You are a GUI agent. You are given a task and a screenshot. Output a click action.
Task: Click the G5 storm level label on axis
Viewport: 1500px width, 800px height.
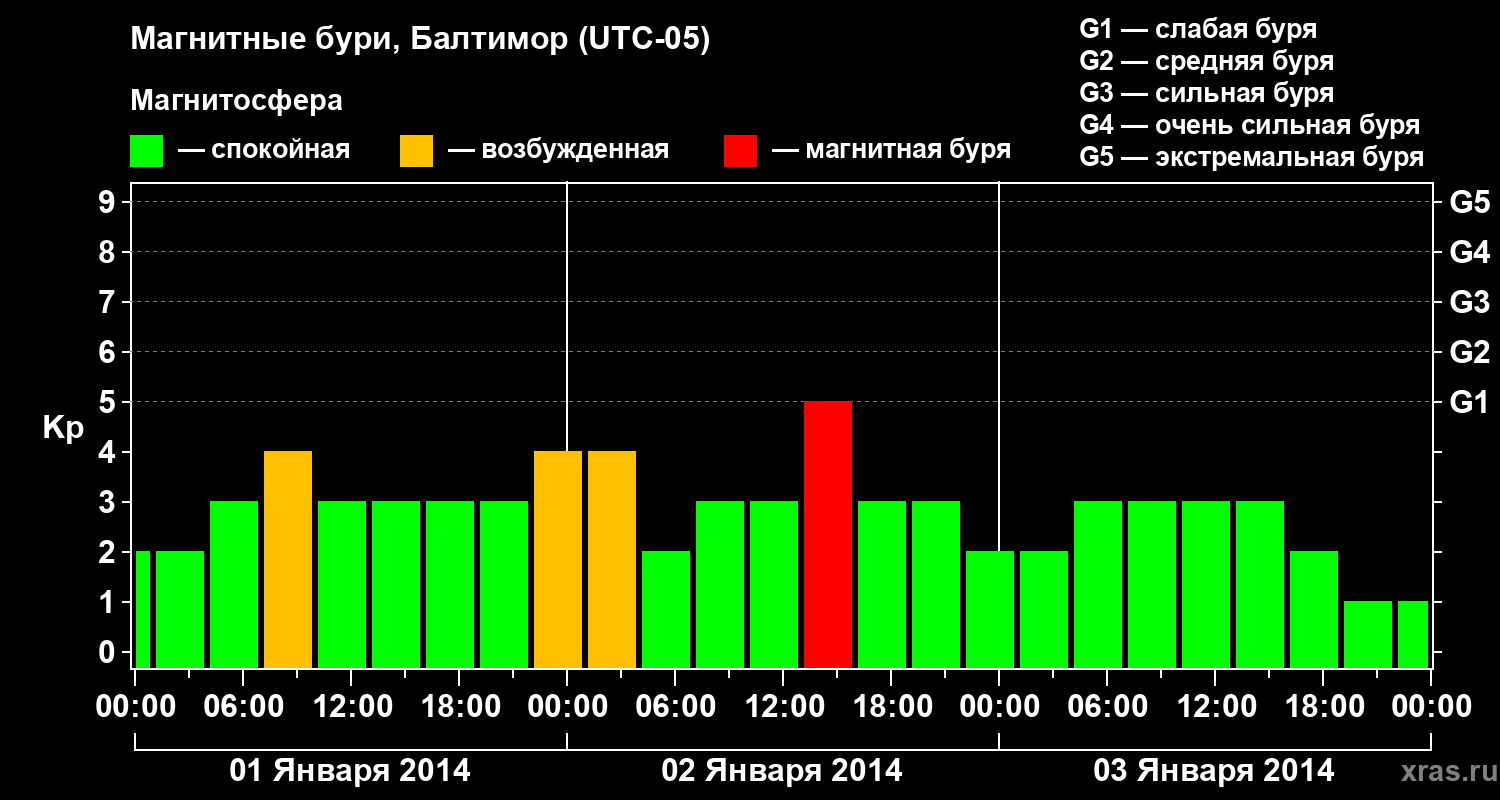1469,202
